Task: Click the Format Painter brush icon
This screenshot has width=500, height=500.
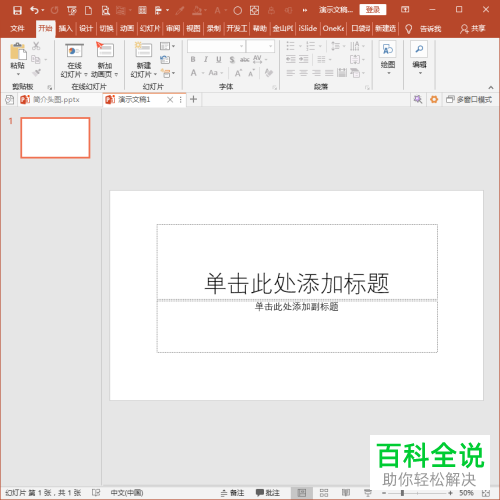Action: [x=36, y=72]
